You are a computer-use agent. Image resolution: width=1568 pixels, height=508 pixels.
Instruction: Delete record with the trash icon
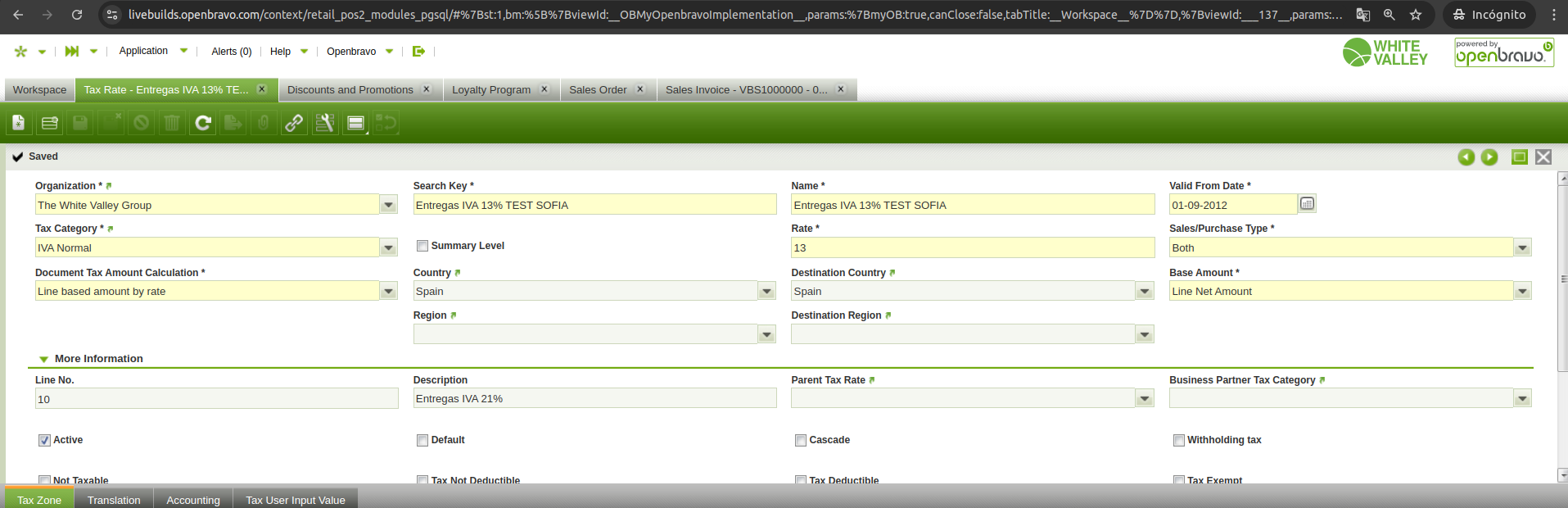pos(172,123)
